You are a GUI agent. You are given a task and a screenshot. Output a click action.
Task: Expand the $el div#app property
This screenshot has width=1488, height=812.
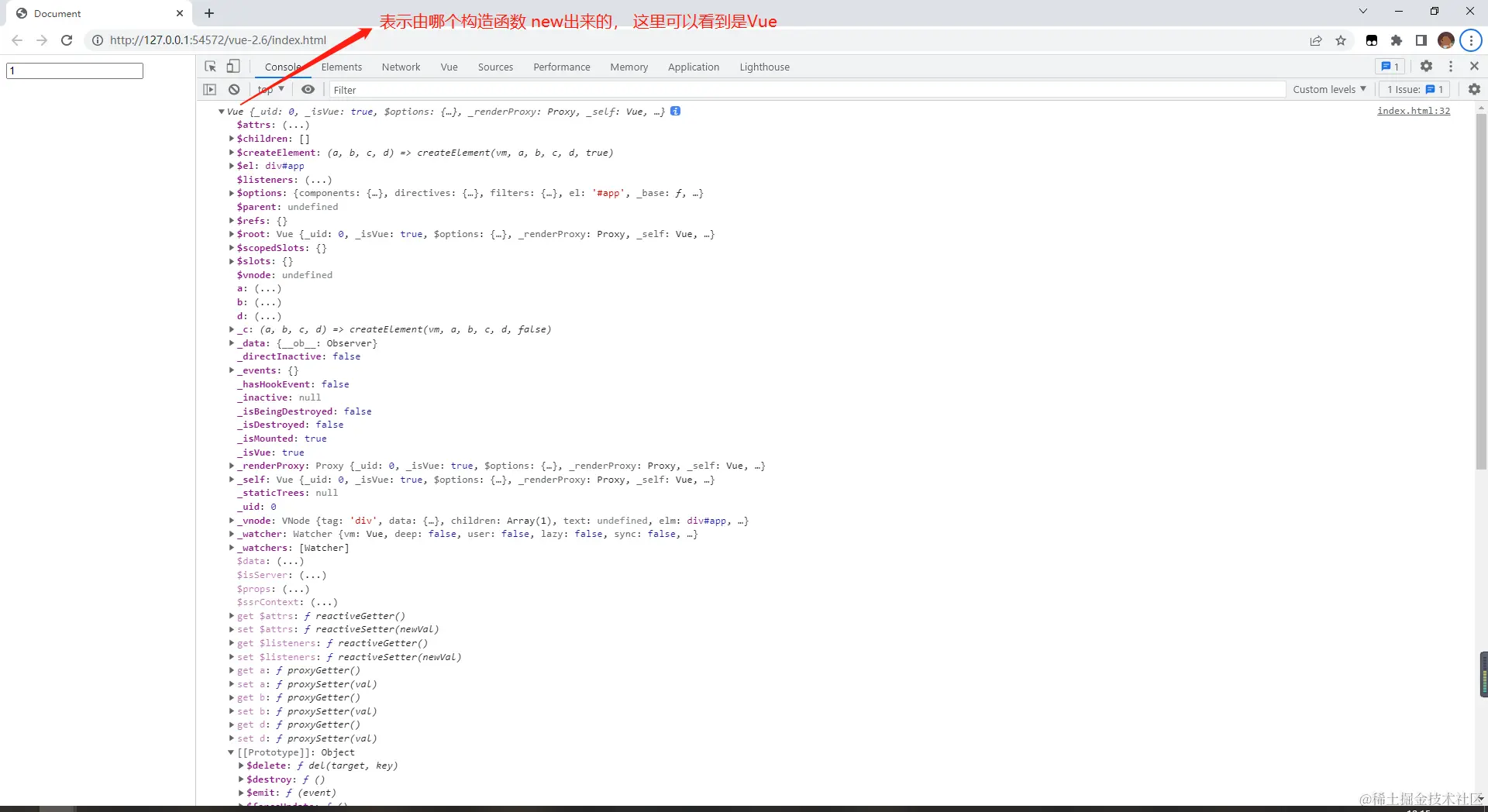click(232, 166)
